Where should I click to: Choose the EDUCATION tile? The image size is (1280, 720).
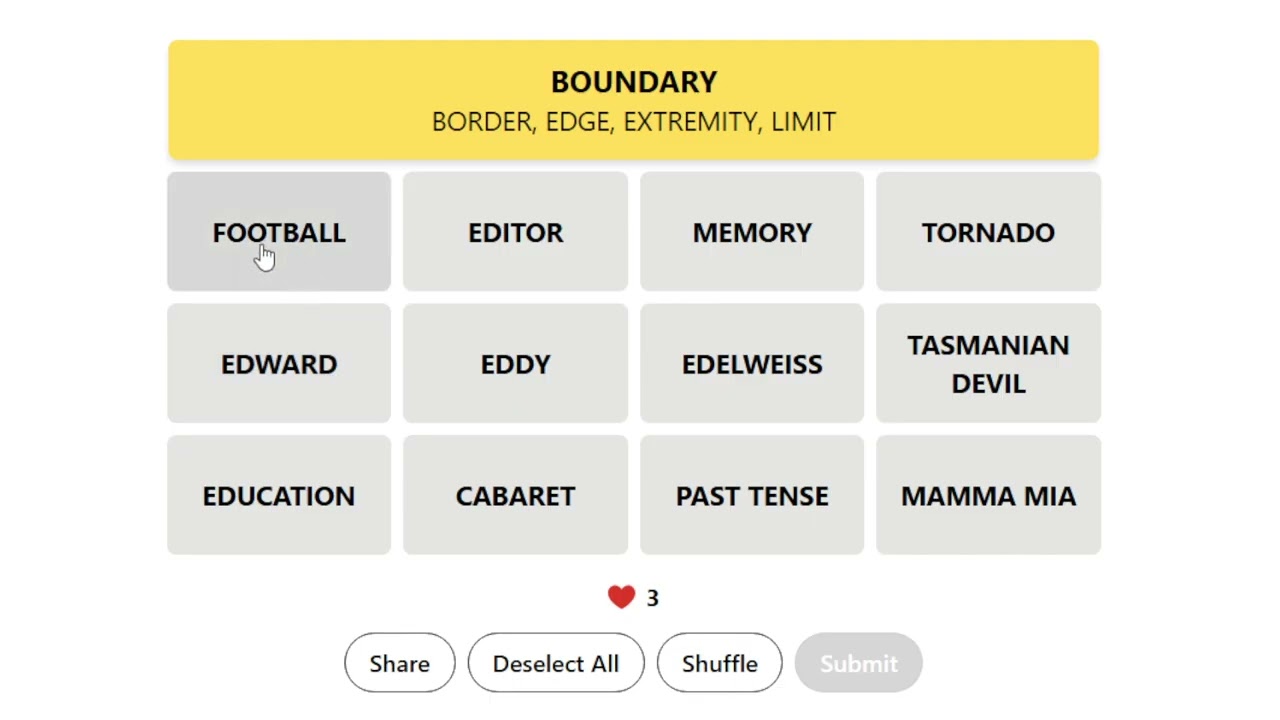(279, 496)
